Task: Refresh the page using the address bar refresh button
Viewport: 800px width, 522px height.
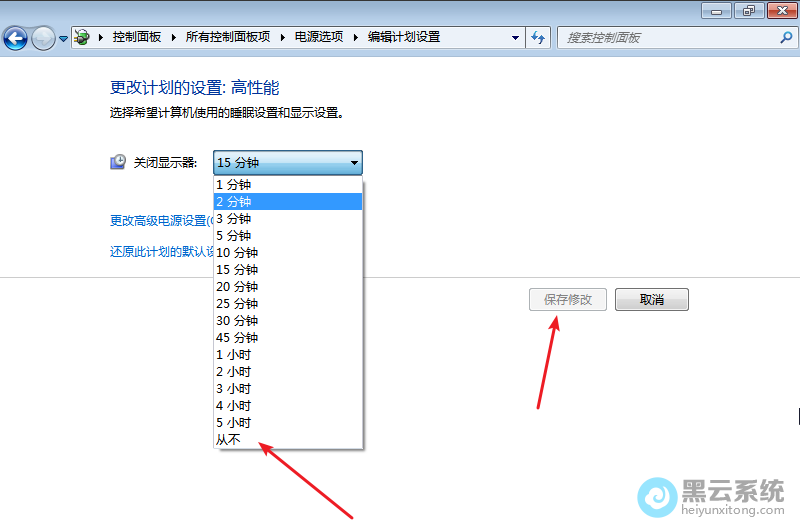Action: (x=539, y=37)
